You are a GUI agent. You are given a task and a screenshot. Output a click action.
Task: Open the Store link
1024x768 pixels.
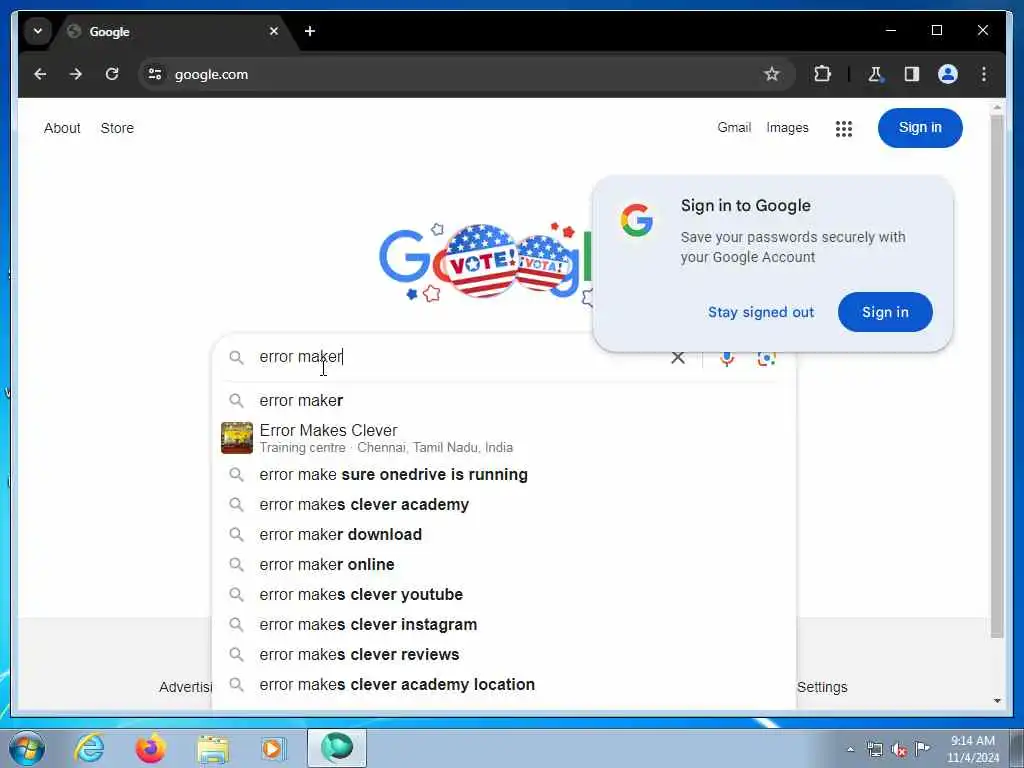(117, 128)
